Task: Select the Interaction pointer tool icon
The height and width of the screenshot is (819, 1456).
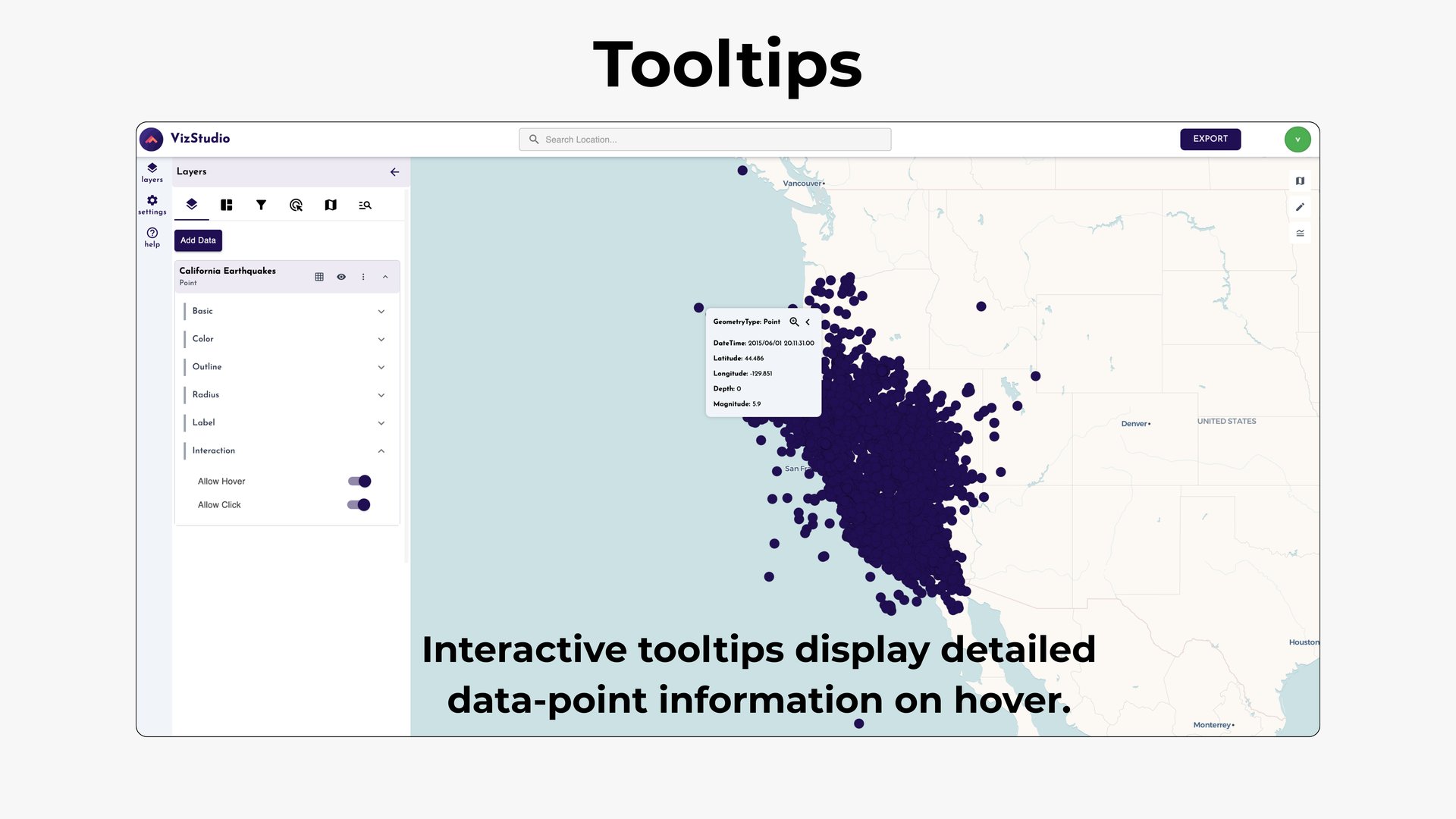Action: pyautogui.click(x=296, y=205)
